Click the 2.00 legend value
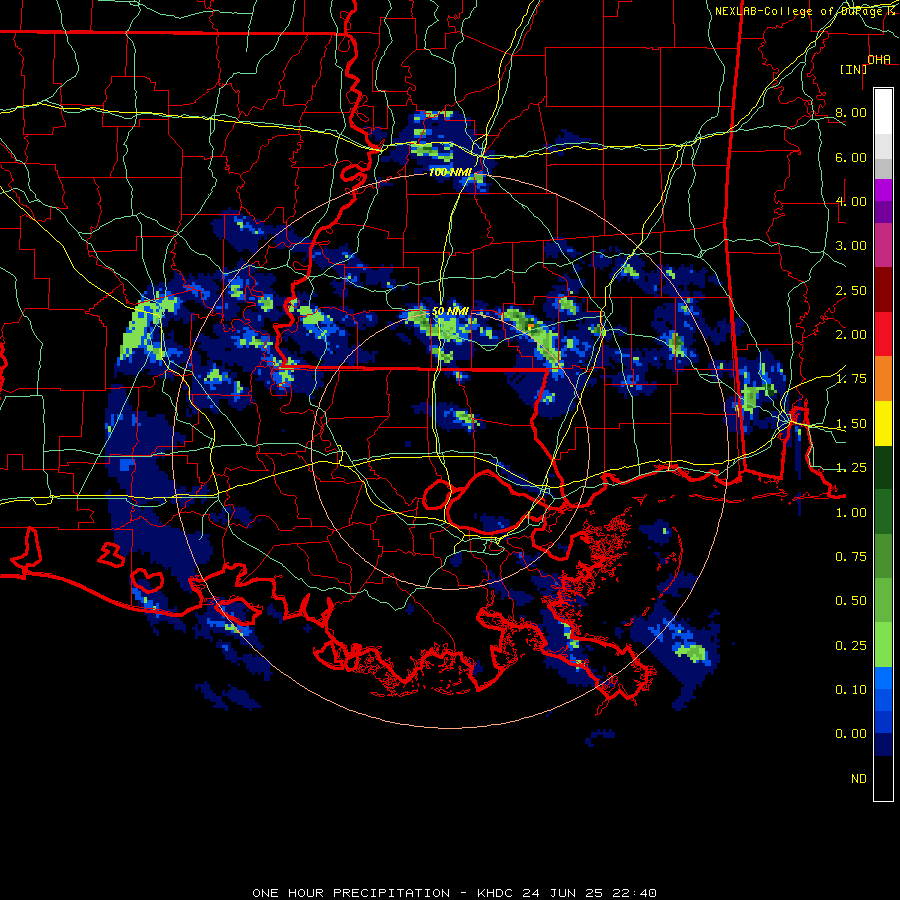The height and width of the screenshot is (900, 900). (x=851, y=335)
